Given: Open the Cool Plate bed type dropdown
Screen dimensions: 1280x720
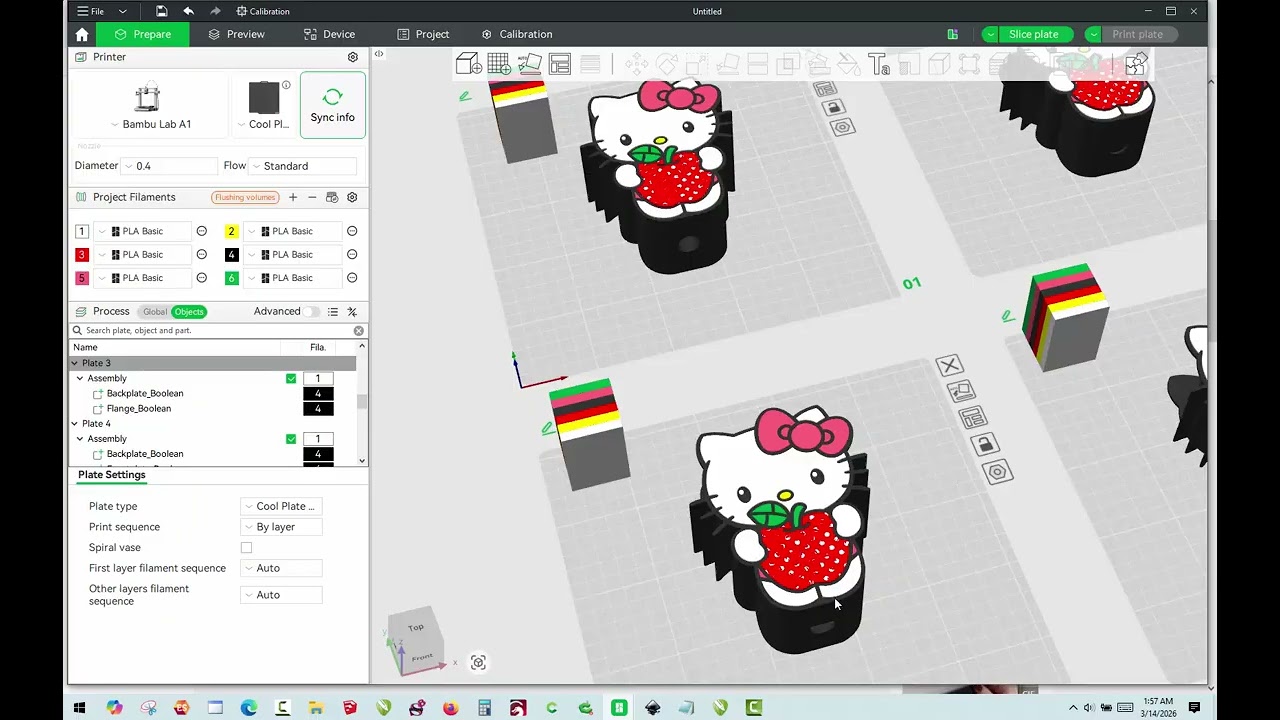Looking at the screenshot, I should pyautogui.click(x=262, y=124).
